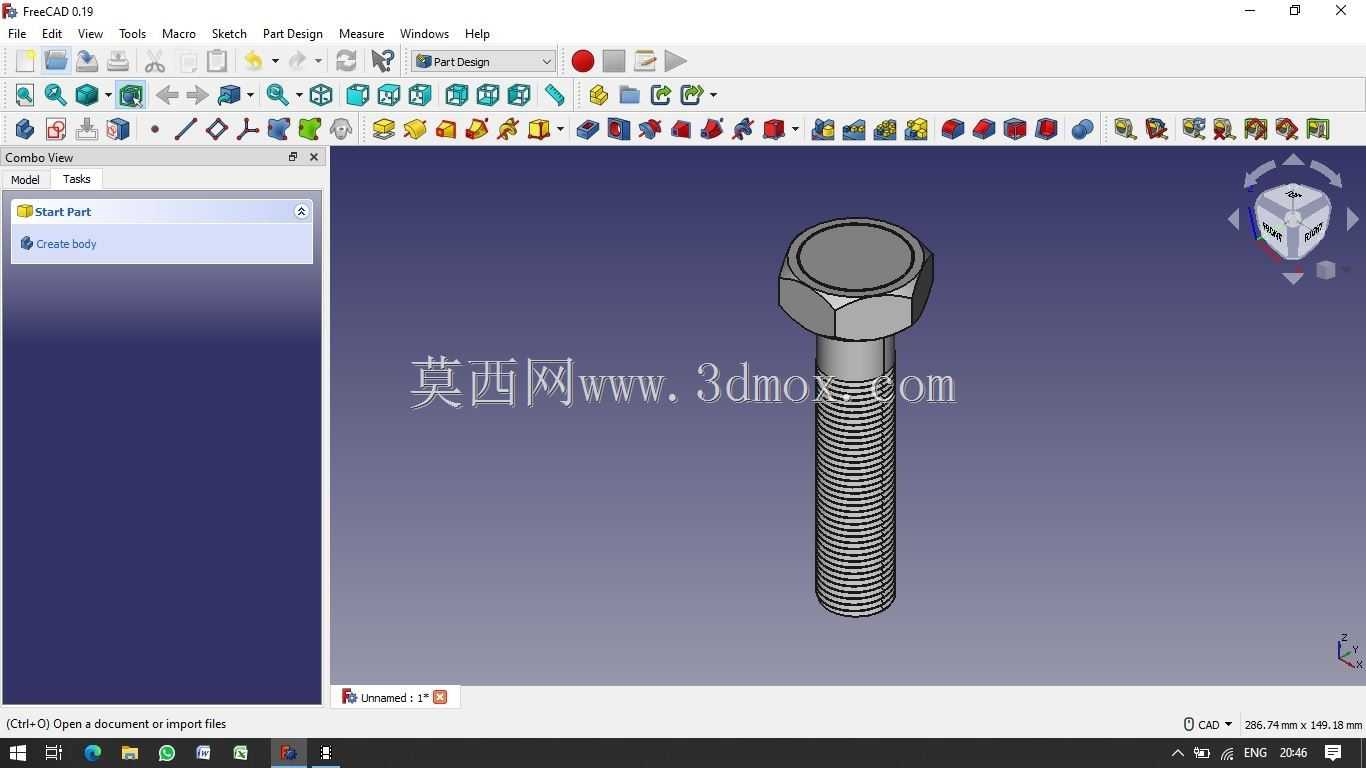
Task: Select the Polar pattern tool
Action: coord(885,129)
